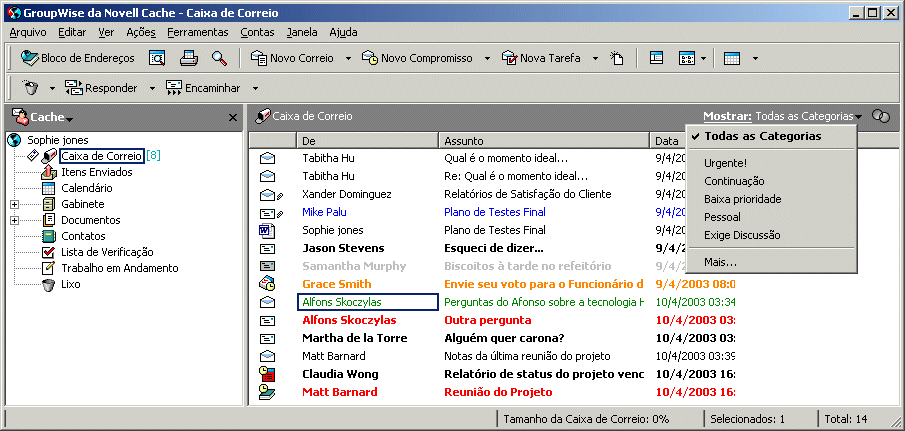Open the Nova Tarefa dropdown arrow
This screenshot has width=905, height=431.
[596, 58]
